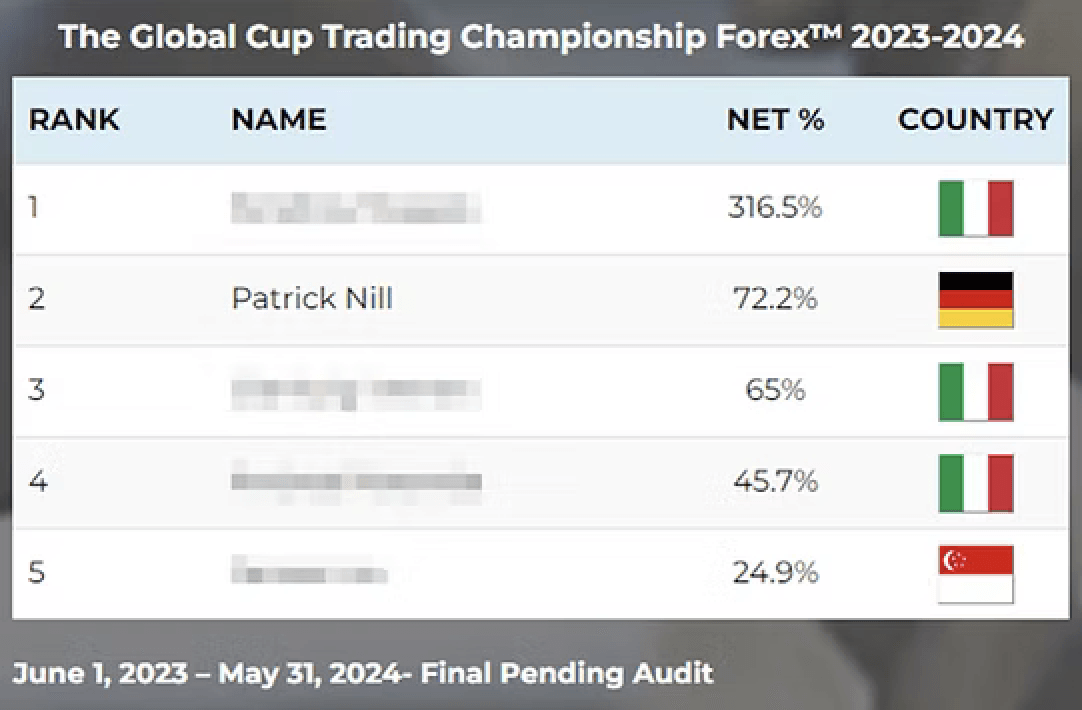Screen dimensions: 1082x710
Task: Click the Italian flag in rank 1 row
Action: click(x=975, y=208)
